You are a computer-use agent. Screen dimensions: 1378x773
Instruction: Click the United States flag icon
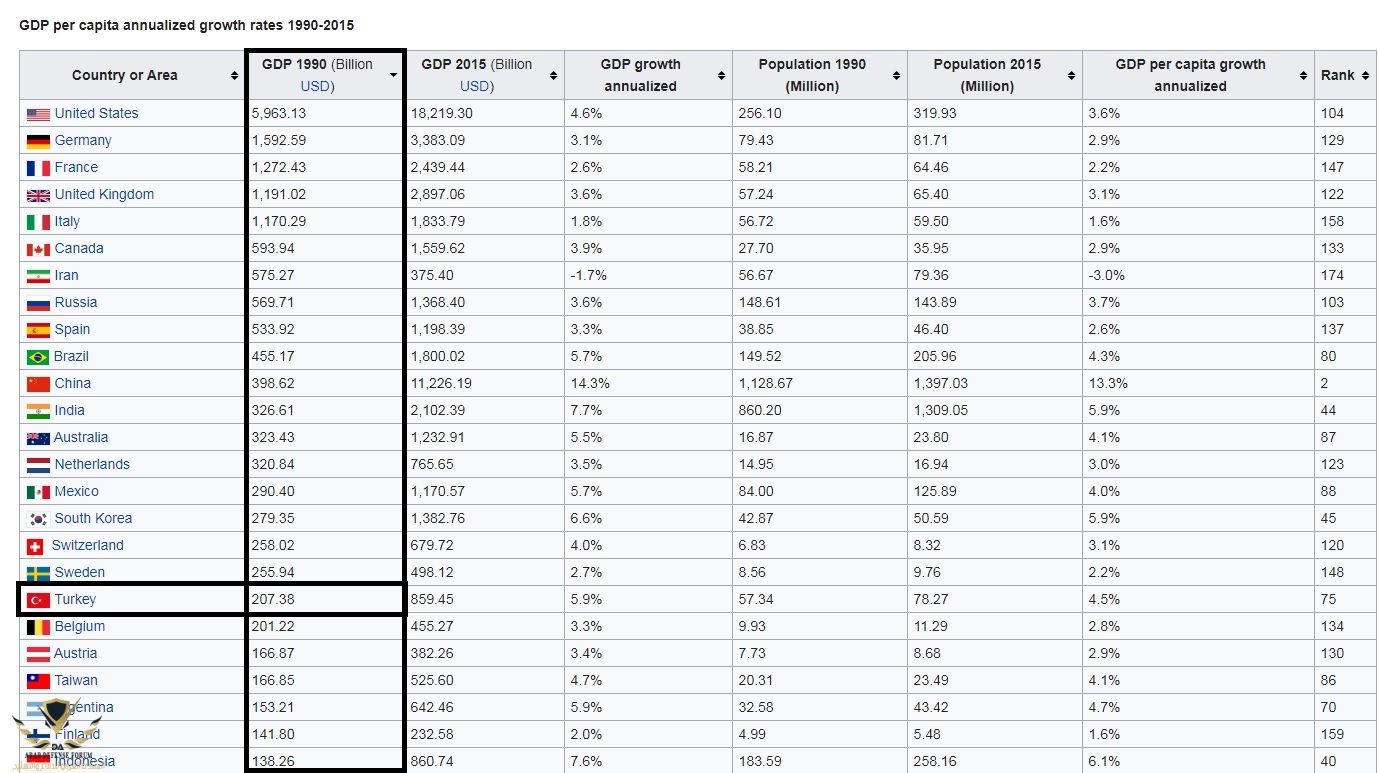38,114
